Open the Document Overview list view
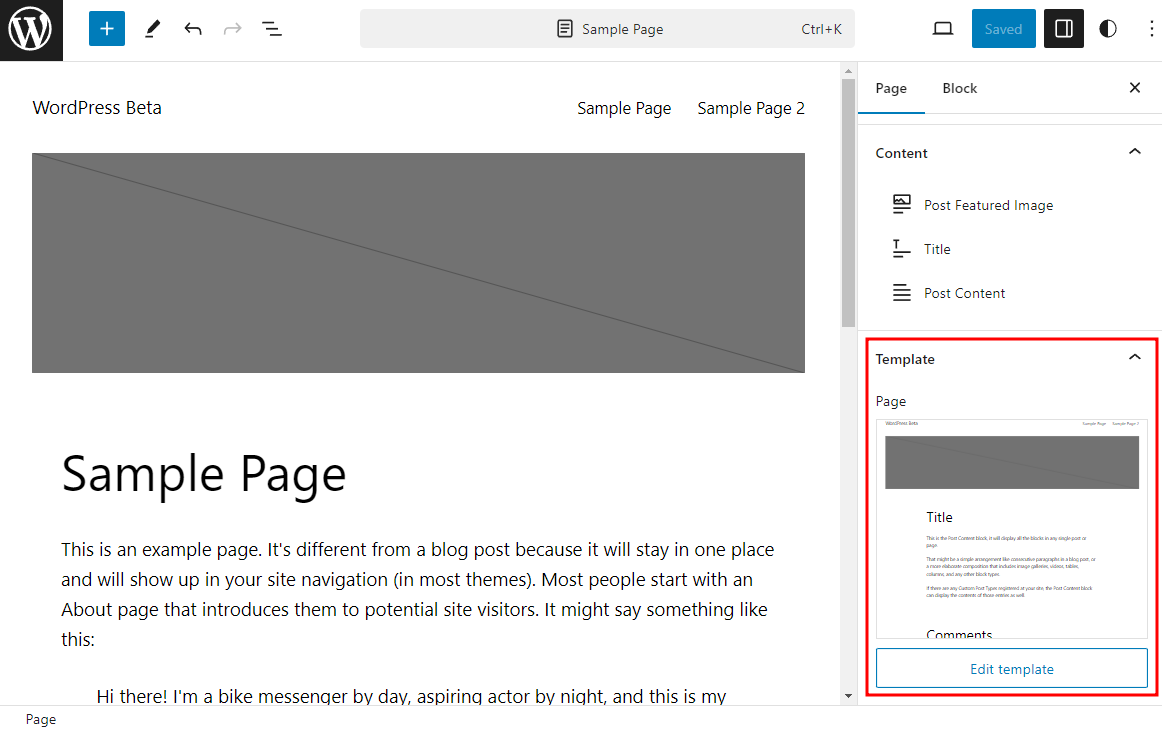This screenshot has width=1162, height=730. tap(272, 29)
